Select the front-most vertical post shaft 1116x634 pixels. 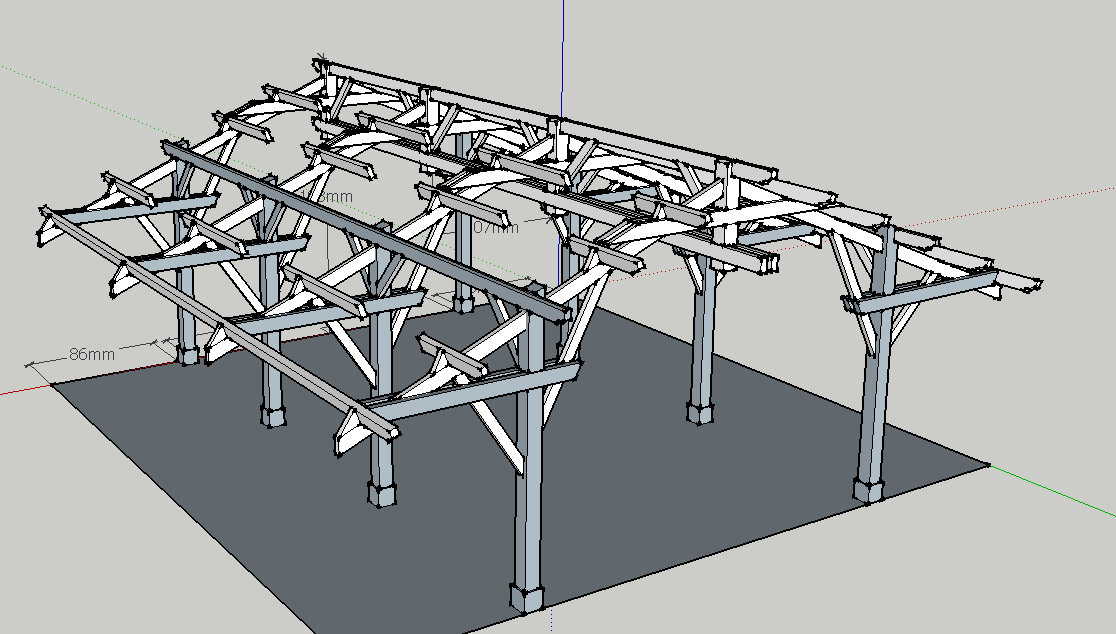point(528,480)
